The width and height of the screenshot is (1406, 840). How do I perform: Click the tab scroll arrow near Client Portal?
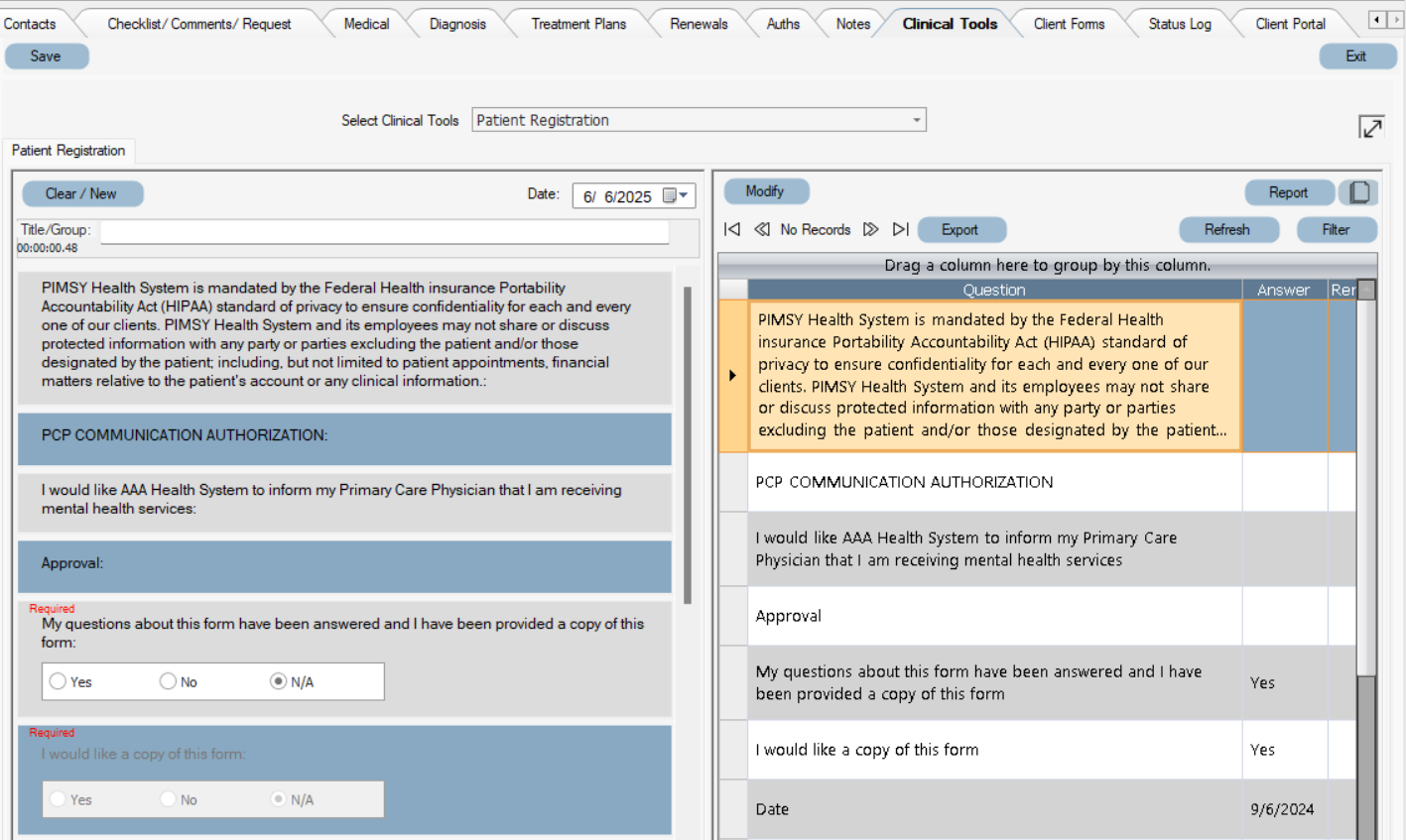pyautogui.click(x=1378, y=18)
